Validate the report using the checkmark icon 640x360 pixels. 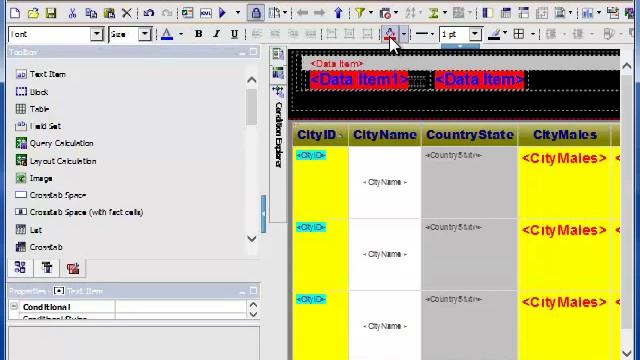(x=187, y=13)
